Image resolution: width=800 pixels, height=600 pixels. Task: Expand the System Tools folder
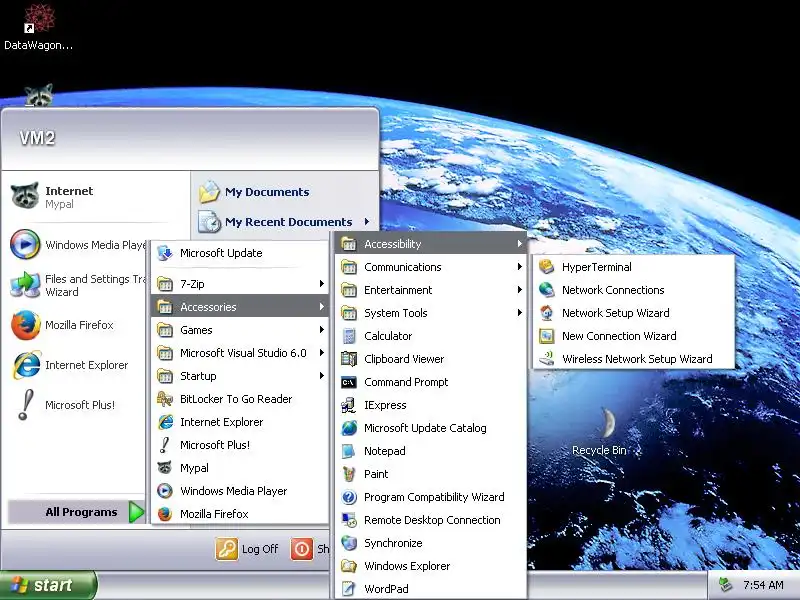[x=431, y=313]
